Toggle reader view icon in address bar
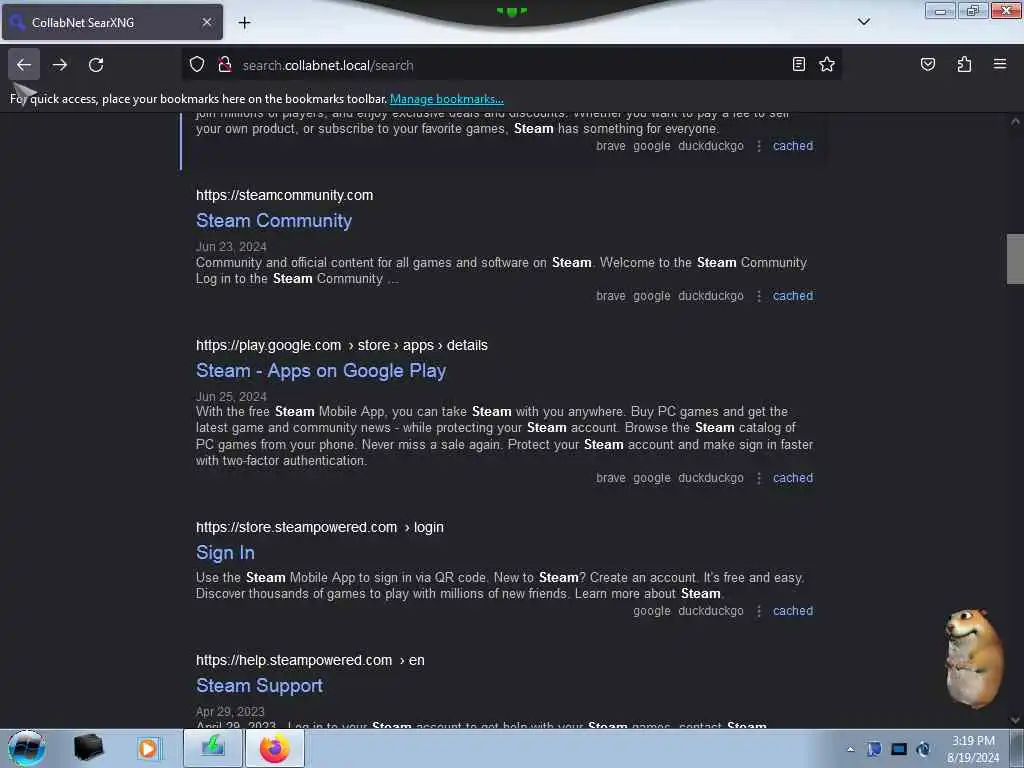 coord(798,64)
